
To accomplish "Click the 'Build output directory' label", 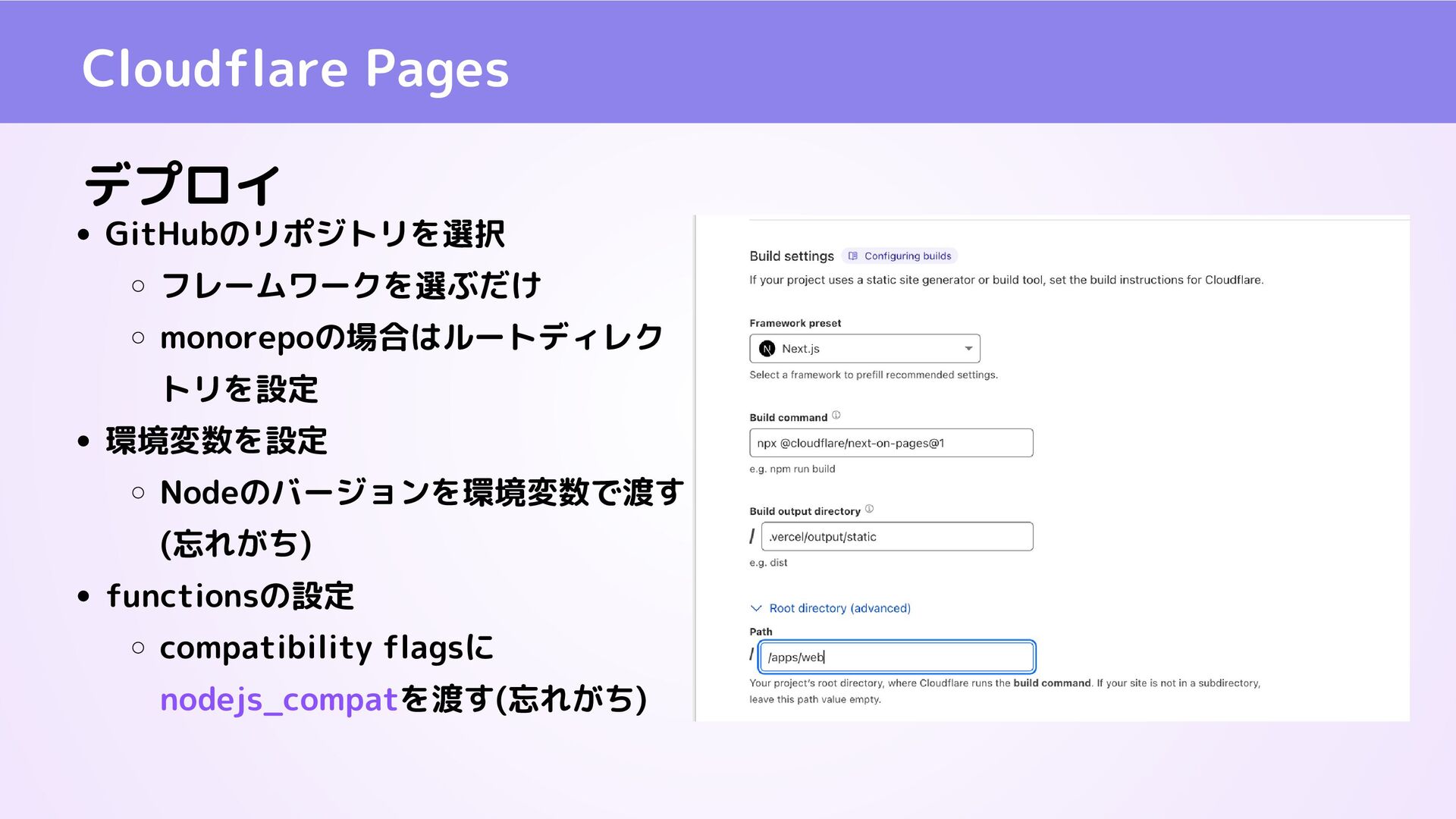I will coord(805,511).
